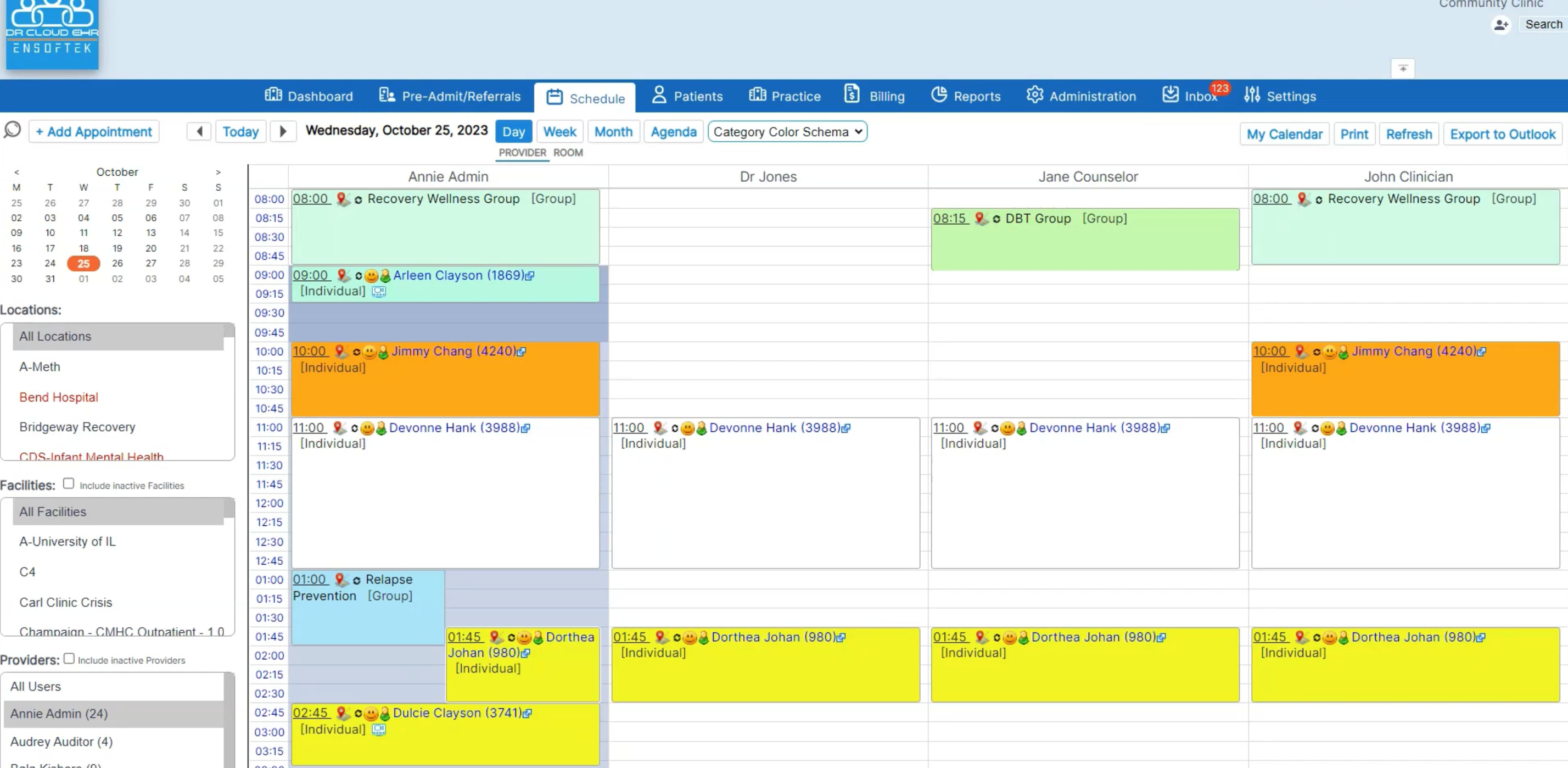Click the smiley status icon on Jimmy Chang's appointment
This screenshot has width=1568, height=768.
point(369,352)
